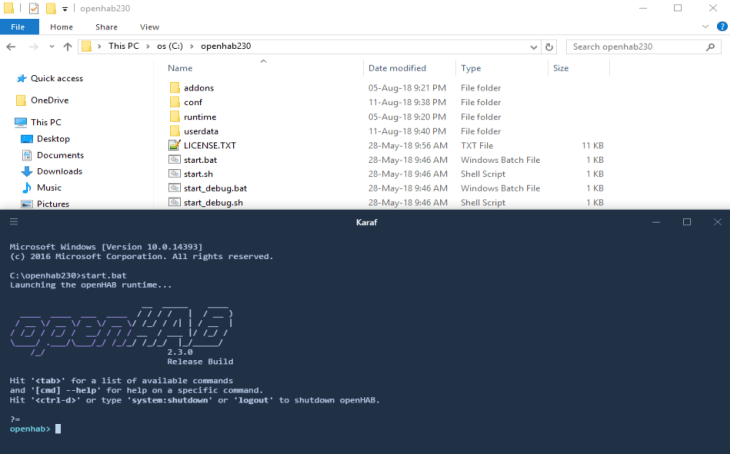Screen dimensions: 730x454
Task: Switch to the View ribbon tab
Action: (x=149, y=27)
